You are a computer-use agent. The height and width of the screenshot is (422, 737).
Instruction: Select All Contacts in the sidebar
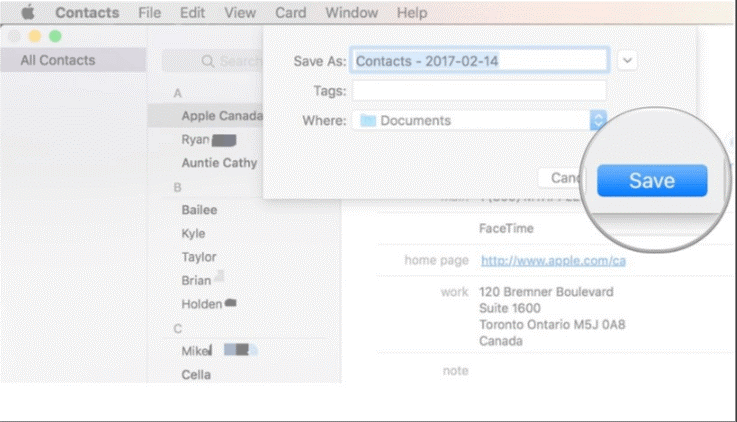[73, 60]
